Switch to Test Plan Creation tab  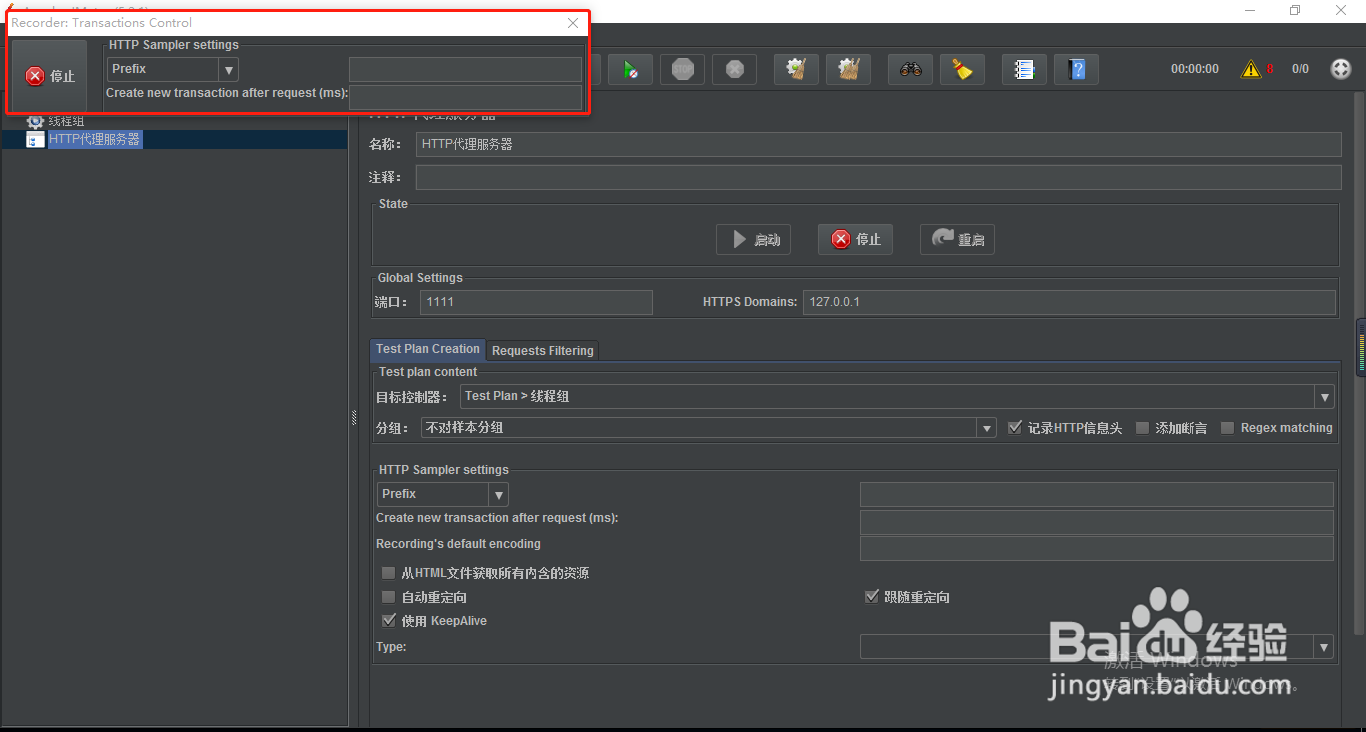click(x=428, y=349)
